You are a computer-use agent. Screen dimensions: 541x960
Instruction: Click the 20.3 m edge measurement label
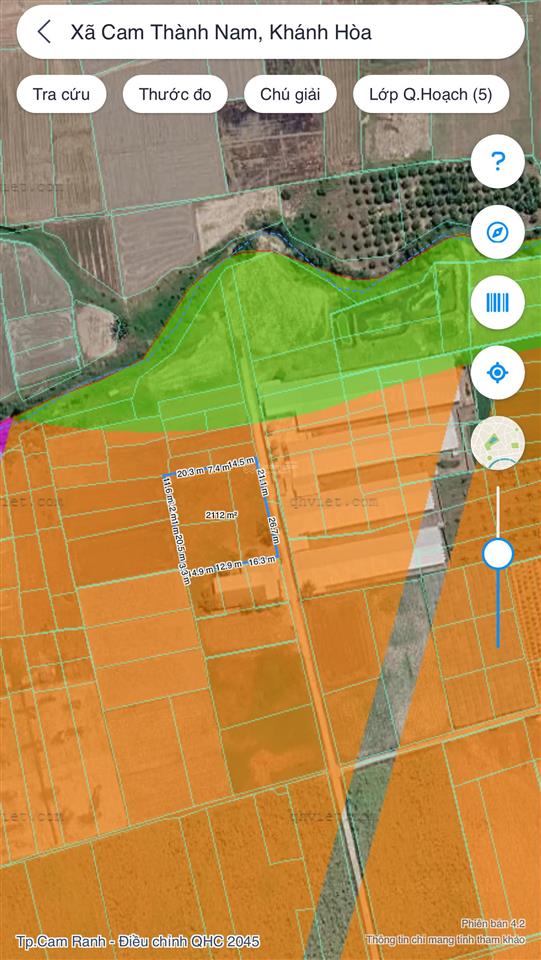(190, 473)
